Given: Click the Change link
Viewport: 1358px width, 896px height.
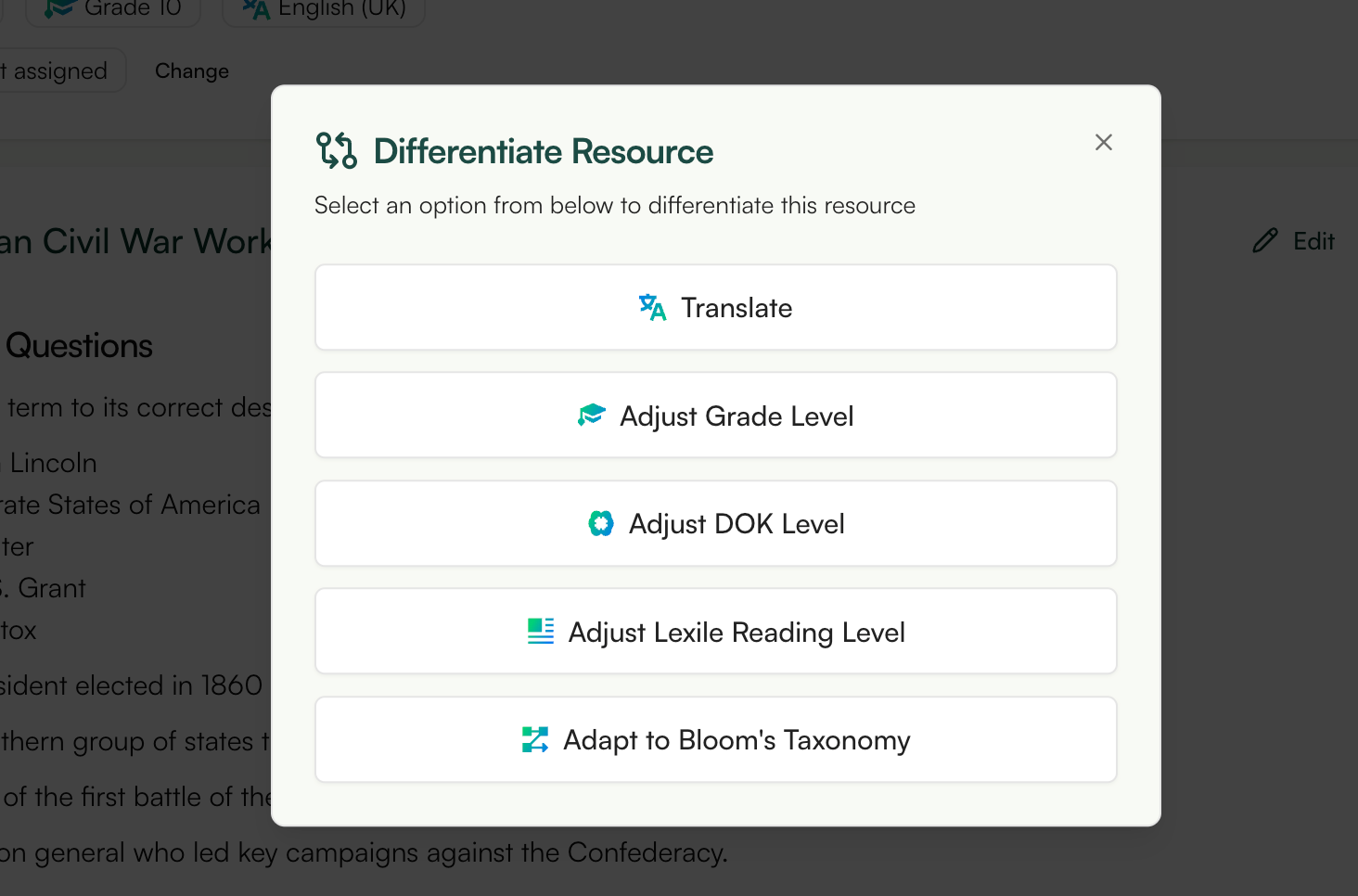Looking at the screenshot, I should [191, 70].
